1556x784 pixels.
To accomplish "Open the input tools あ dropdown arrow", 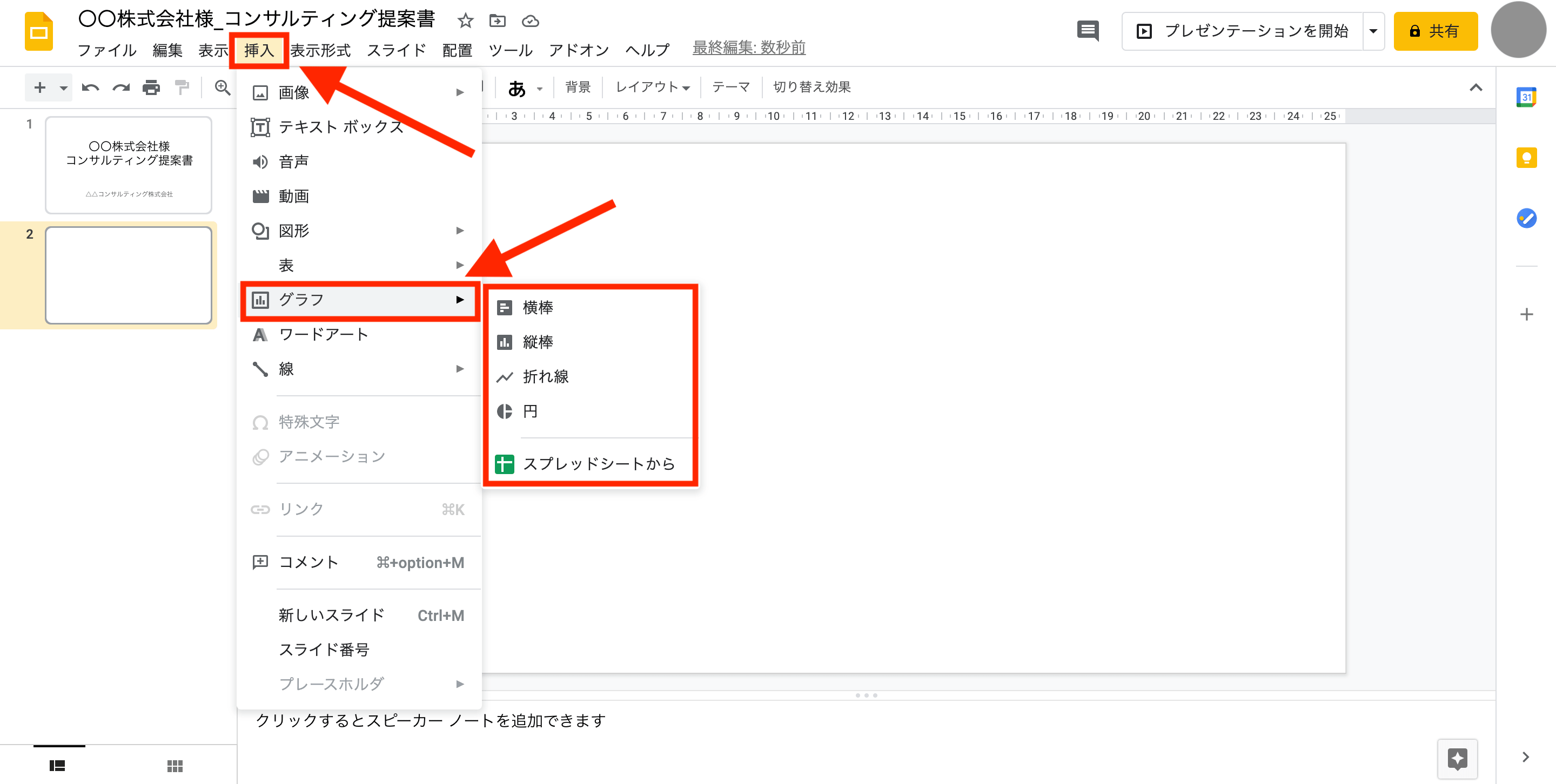I will click(x=540, y=89).
